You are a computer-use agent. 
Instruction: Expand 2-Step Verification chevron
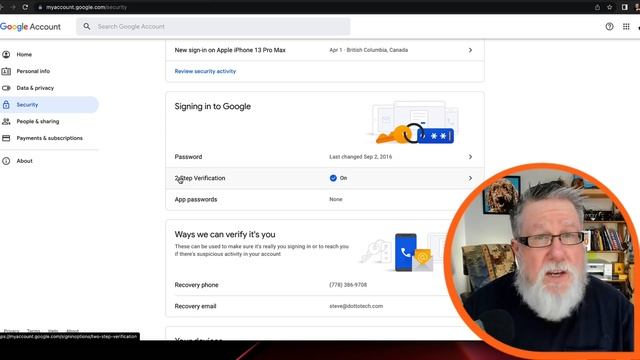pos(470,178)
